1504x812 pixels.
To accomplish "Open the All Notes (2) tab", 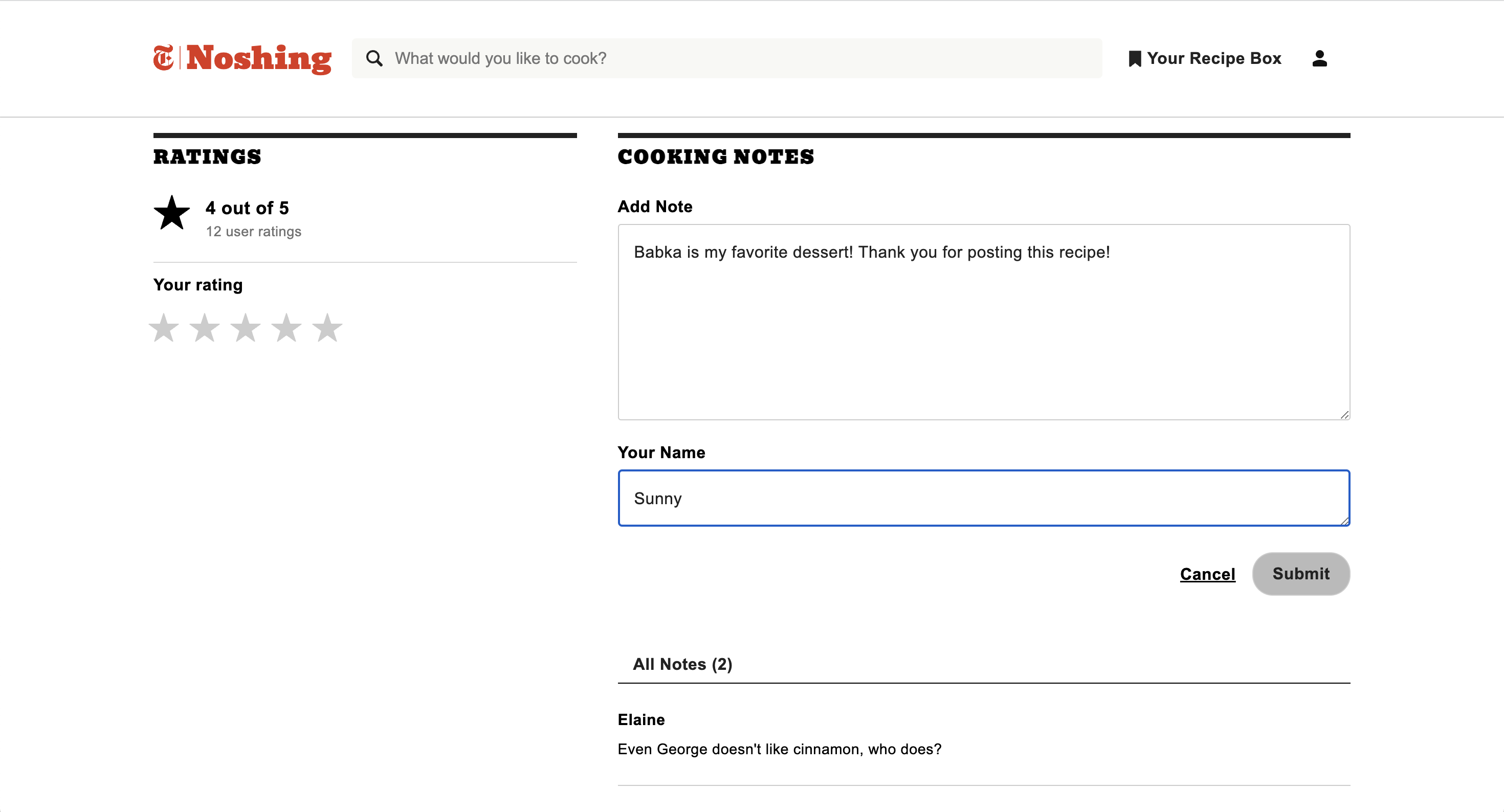I will (x=682, y=664).
